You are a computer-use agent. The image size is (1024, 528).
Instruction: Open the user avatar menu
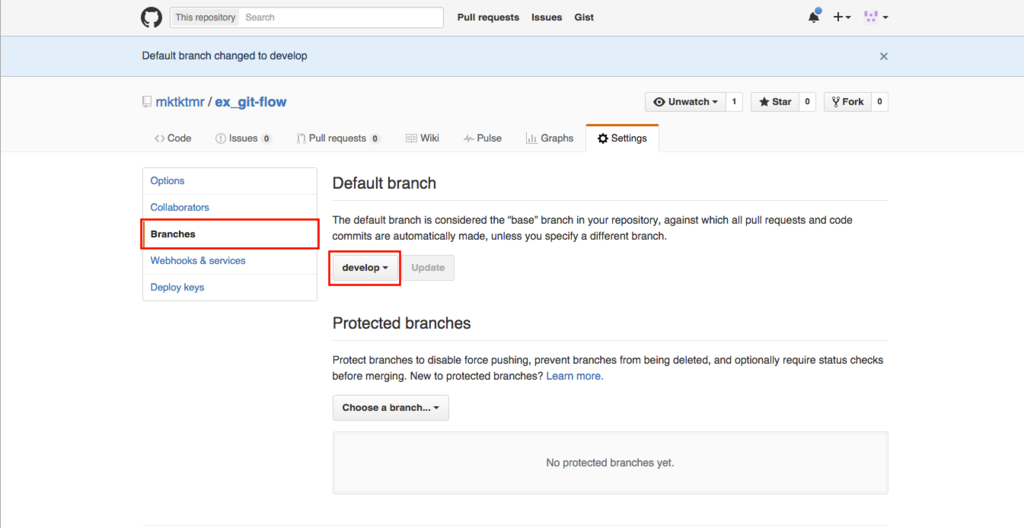point(876,17)
